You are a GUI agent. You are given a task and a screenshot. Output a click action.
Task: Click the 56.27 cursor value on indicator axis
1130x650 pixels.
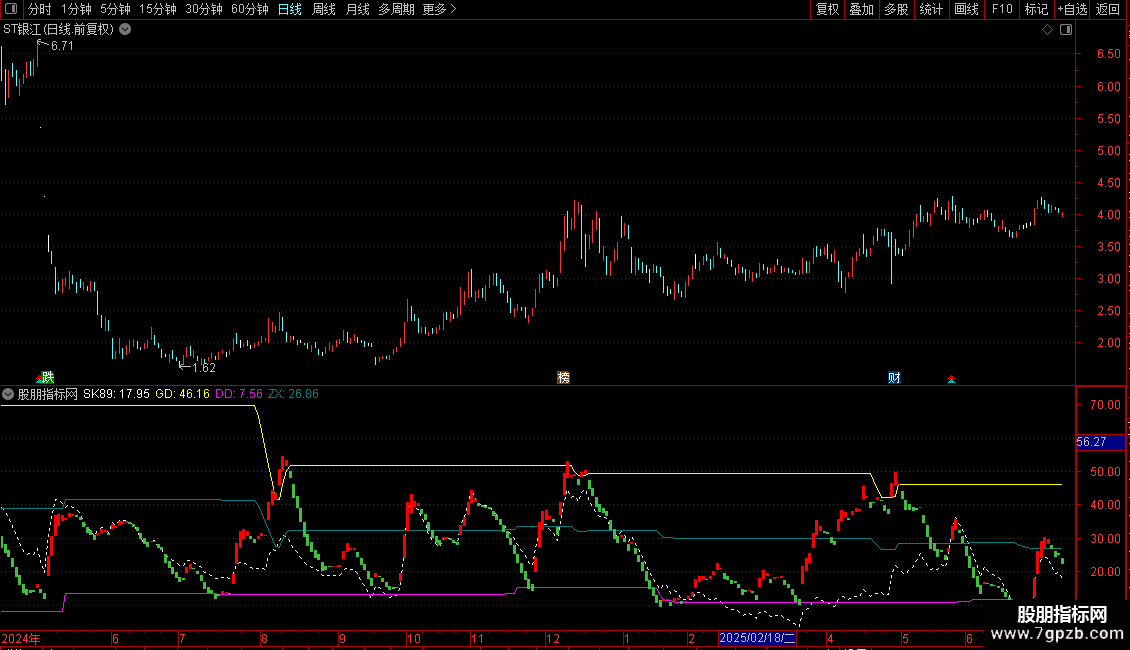pyautogui.click(x=1100, y=442)
